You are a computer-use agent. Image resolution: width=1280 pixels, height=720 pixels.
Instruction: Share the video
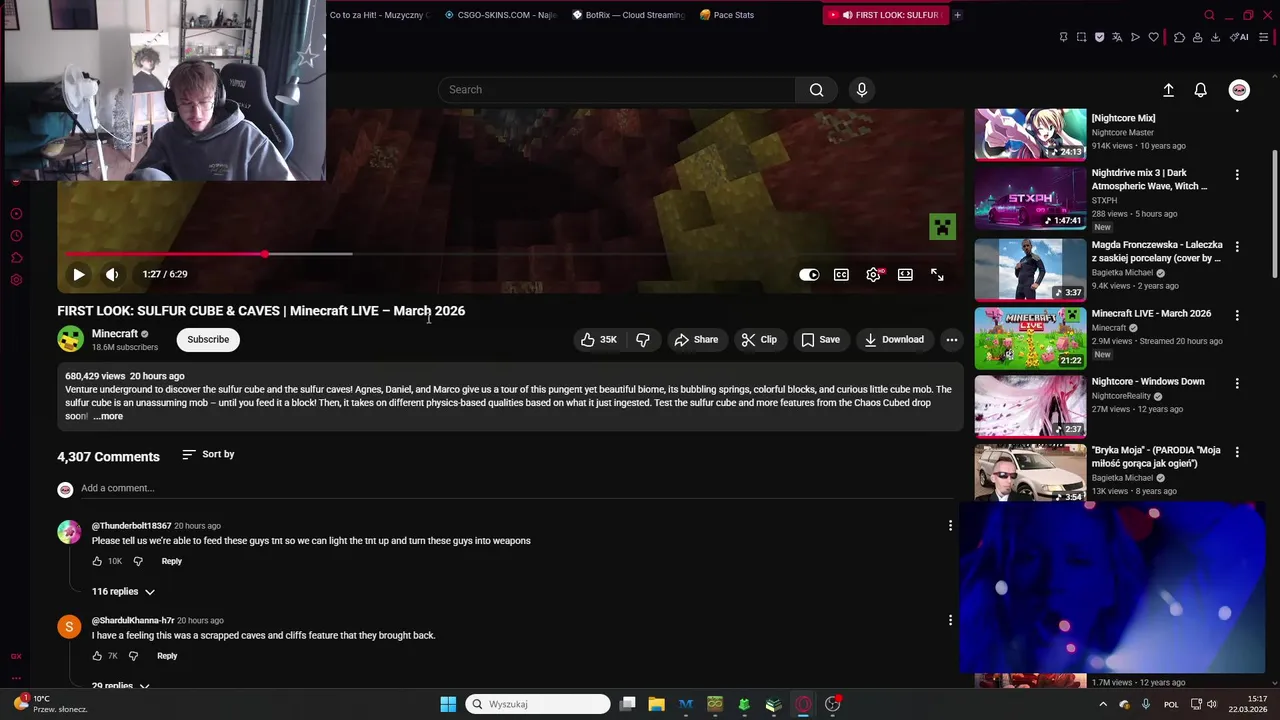point(696,340)
